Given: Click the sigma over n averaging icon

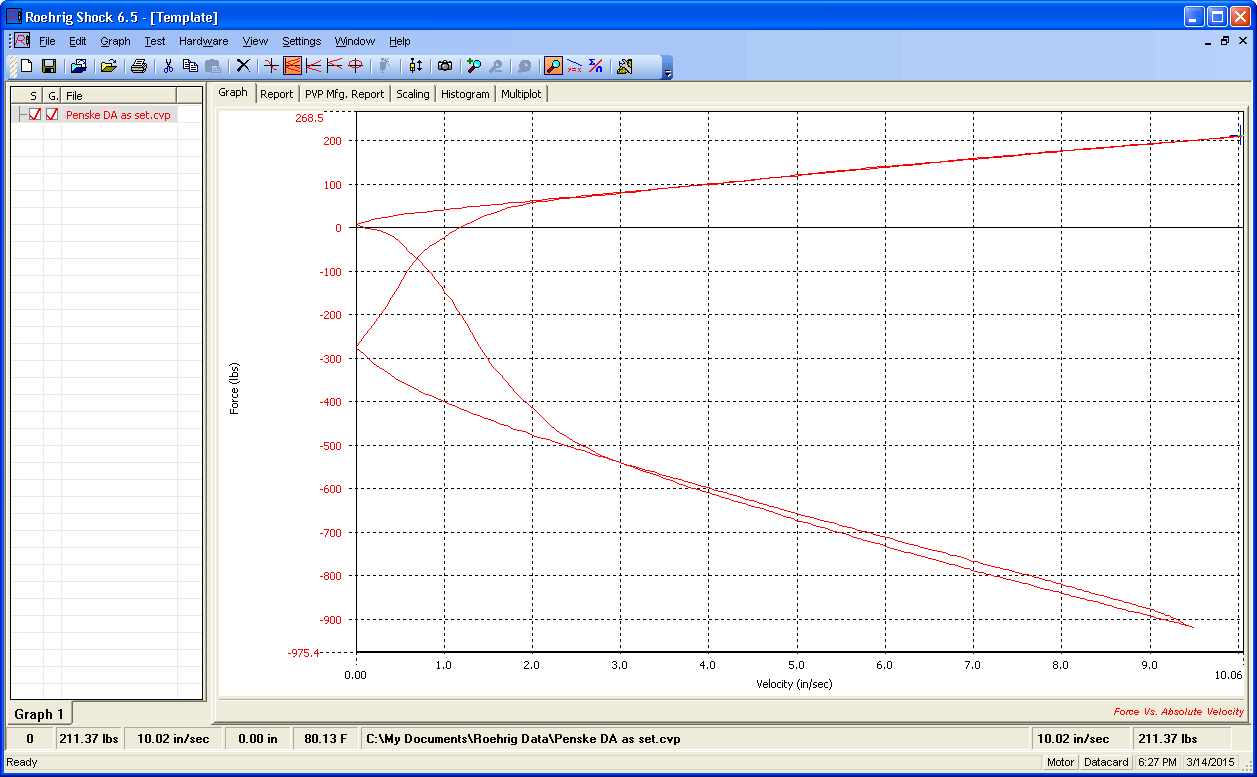Looking at the screenshot, I should tap(595, 66).
